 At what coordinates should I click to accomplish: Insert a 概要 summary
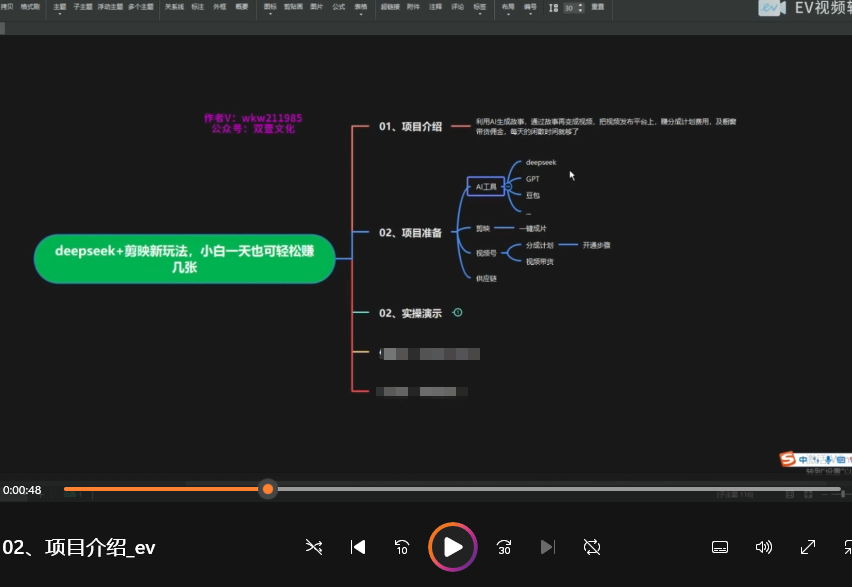pyautogui.click(x=242, y=7)
